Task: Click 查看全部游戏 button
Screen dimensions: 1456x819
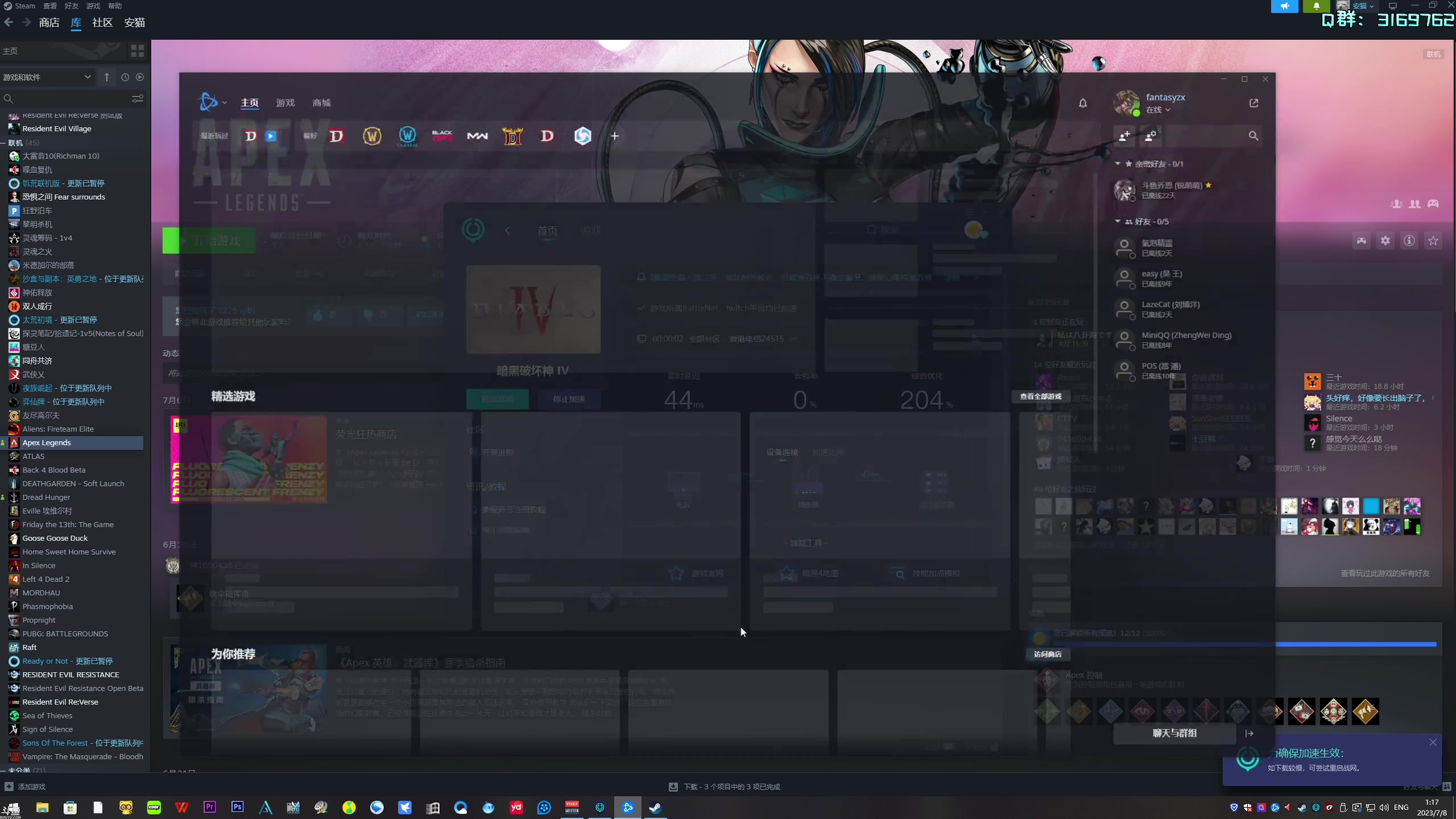Action: [x=1040, y=396]
